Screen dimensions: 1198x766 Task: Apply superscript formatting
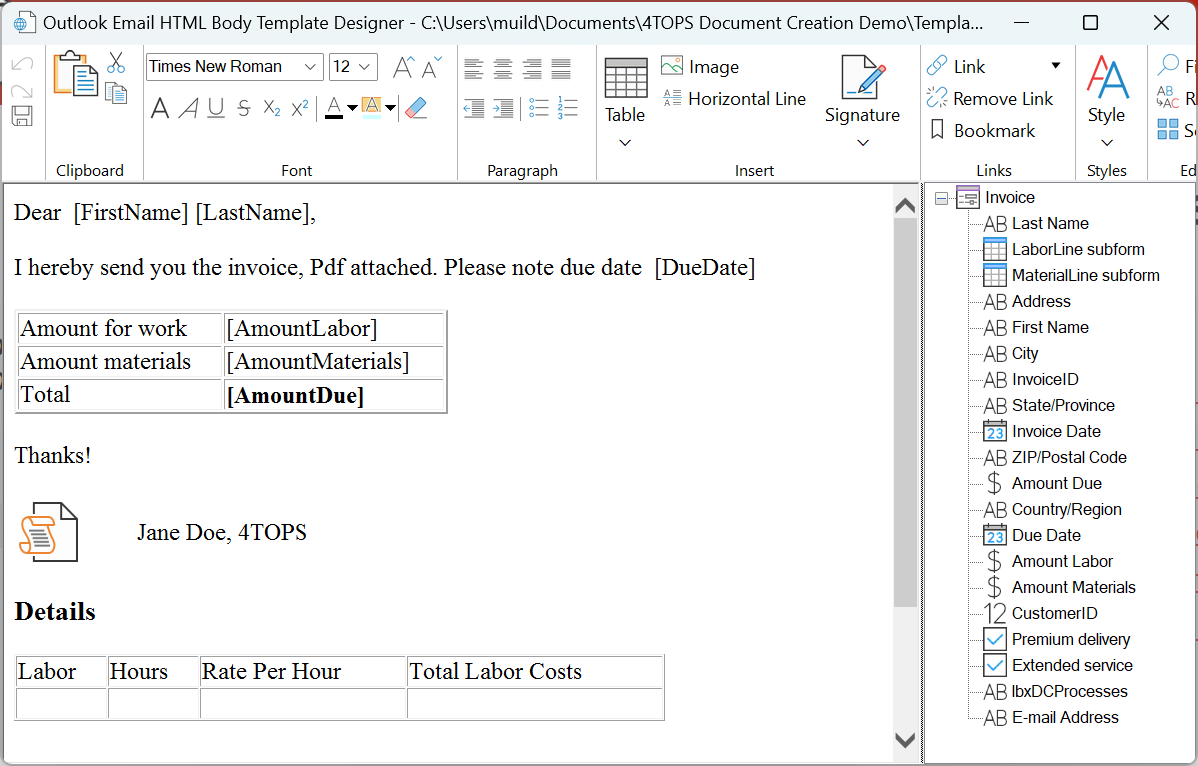(298, 108)
